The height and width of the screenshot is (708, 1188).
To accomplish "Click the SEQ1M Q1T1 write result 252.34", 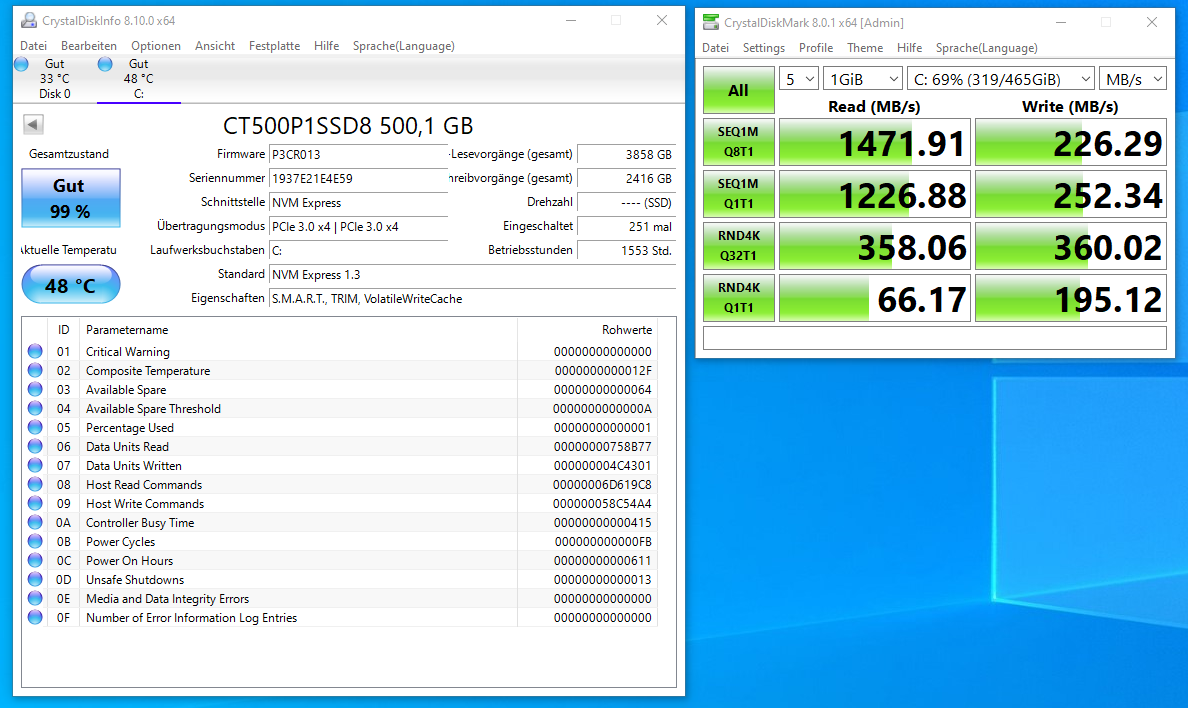I will tap(1071, 194).
